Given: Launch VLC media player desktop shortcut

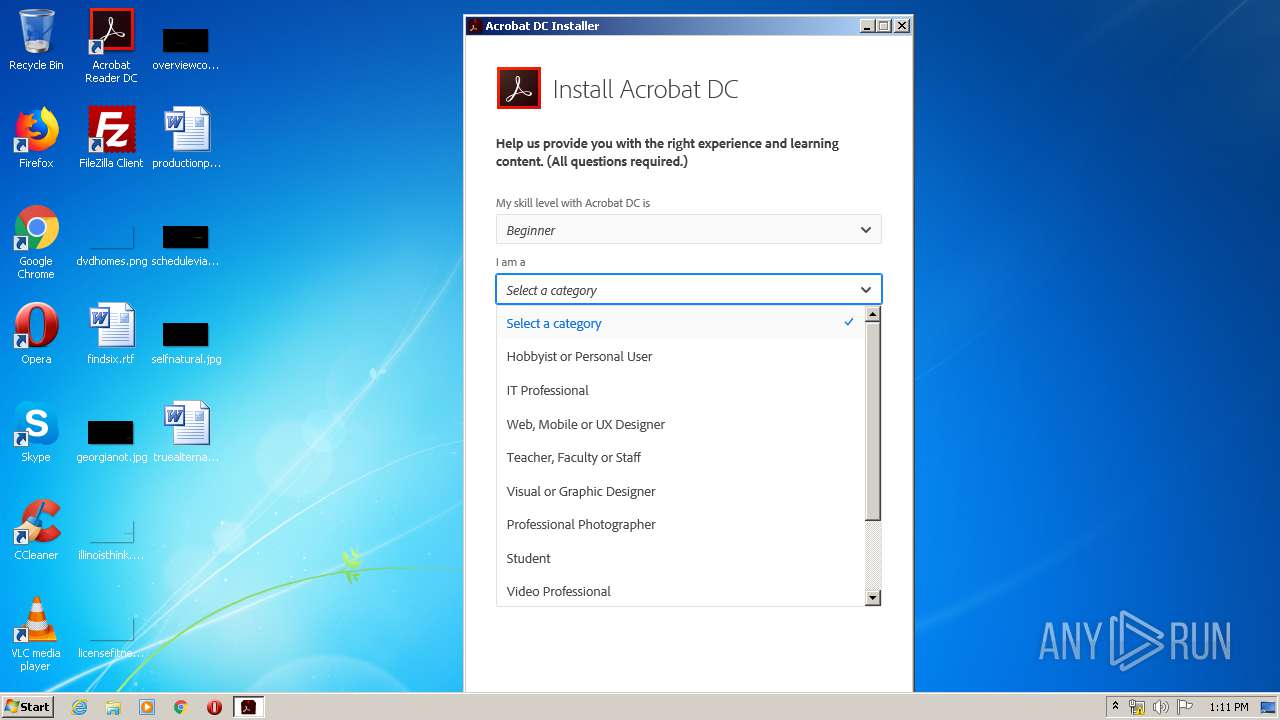Looking at the screenshot, I should click(x=36, y=634).
